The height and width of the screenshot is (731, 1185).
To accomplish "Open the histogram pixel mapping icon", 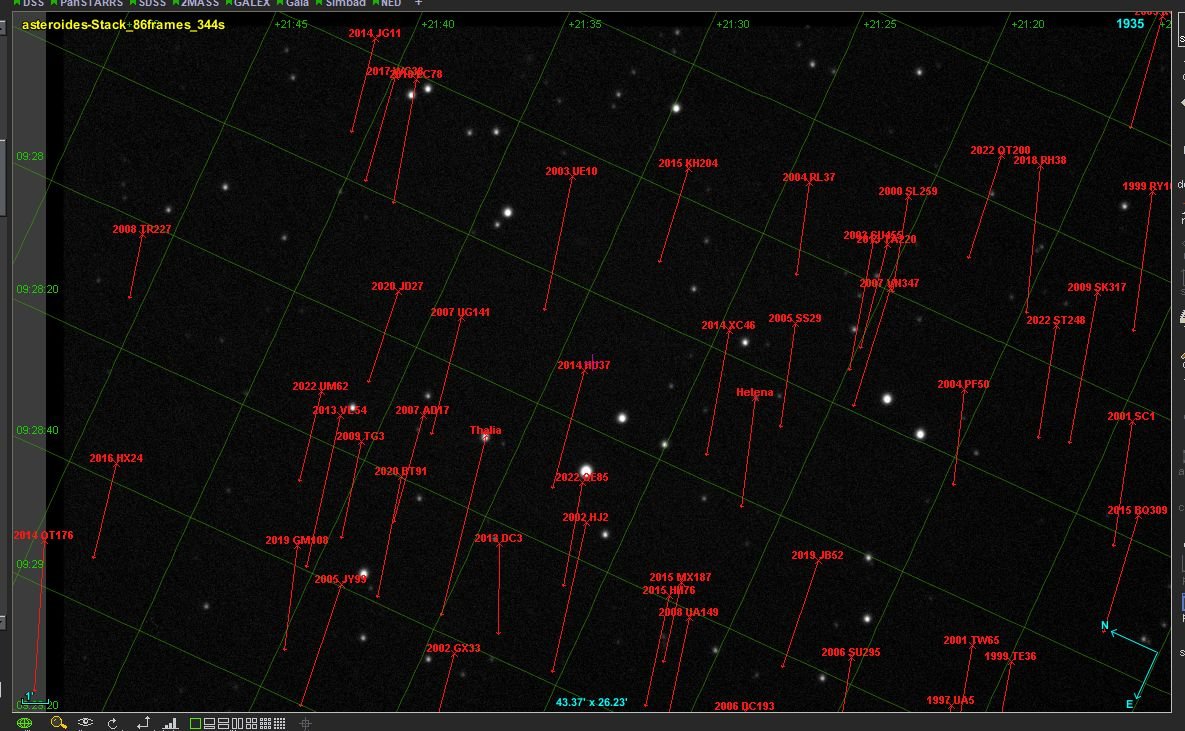I will [x=170, y=723].
